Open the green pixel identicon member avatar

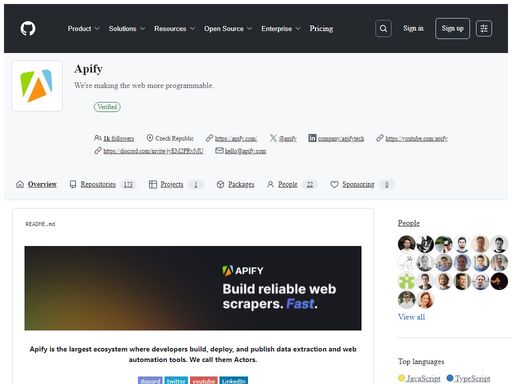[407, 281]
